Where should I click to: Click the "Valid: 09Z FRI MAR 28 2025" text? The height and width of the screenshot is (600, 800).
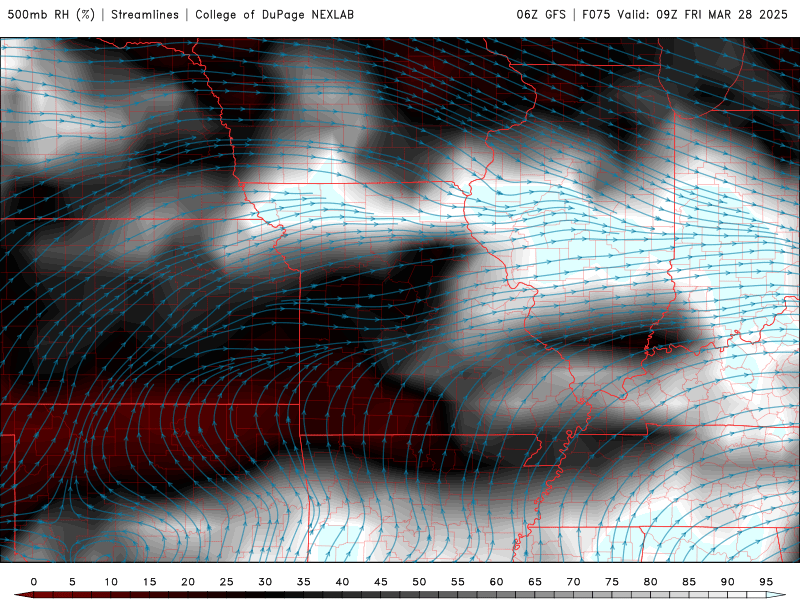[703, 14]
